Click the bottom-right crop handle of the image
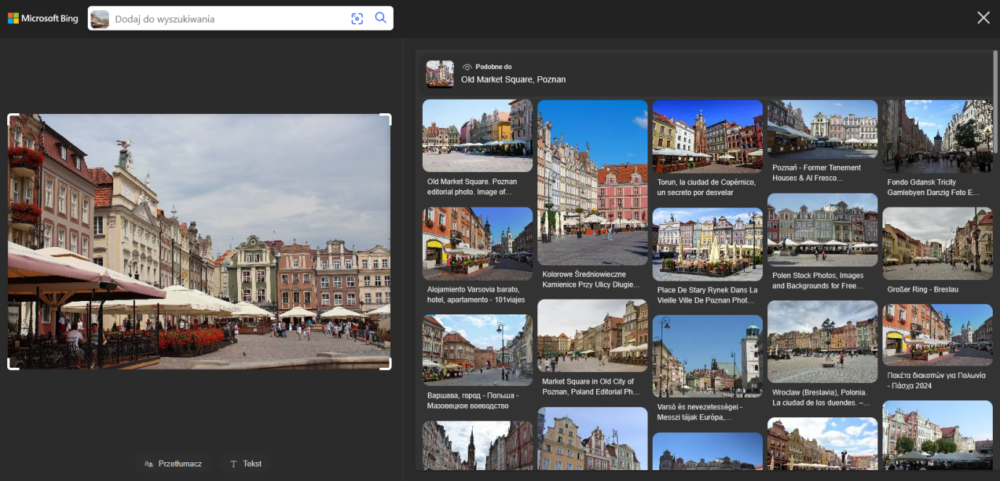The width and height of the screenshot is (1000, 481). [x=386, y=365]
